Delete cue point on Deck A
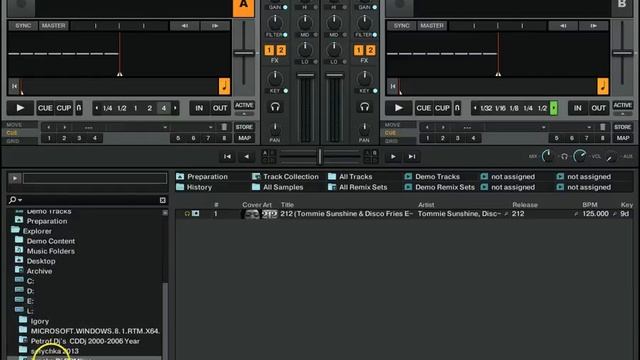Image resolution: width=640 pixels, height=360 pixels. click(x=224, y=127)
